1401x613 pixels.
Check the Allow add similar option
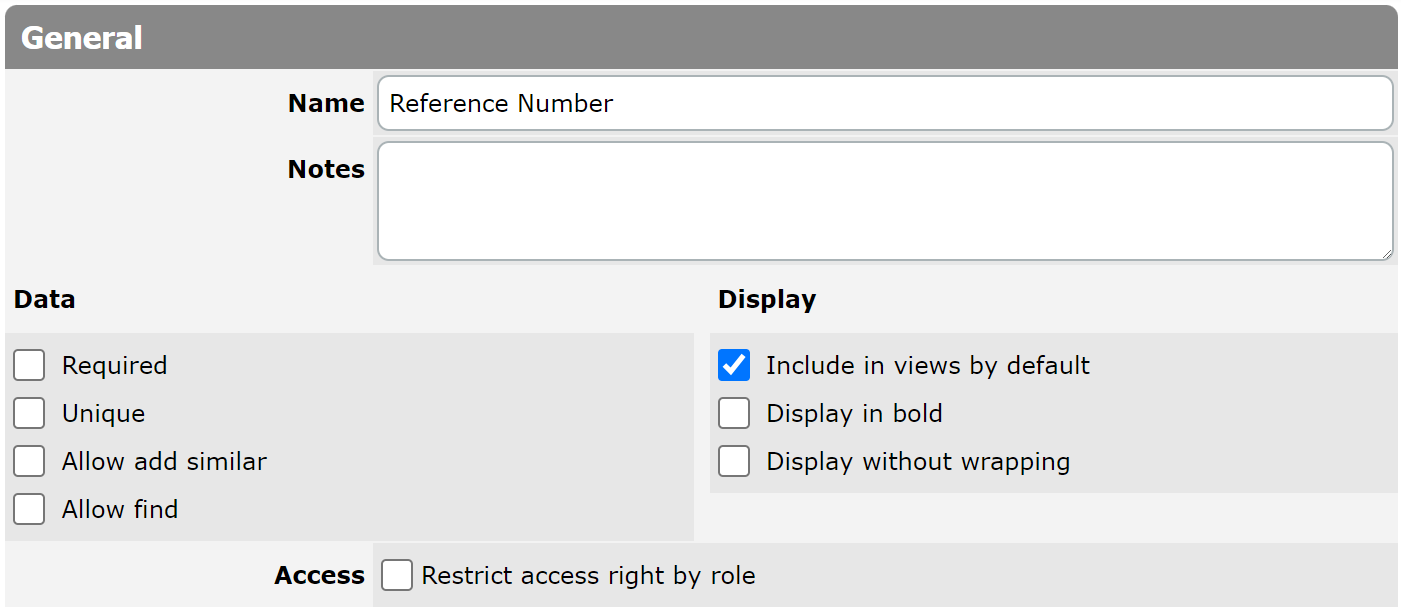click(x=29, y=461)
